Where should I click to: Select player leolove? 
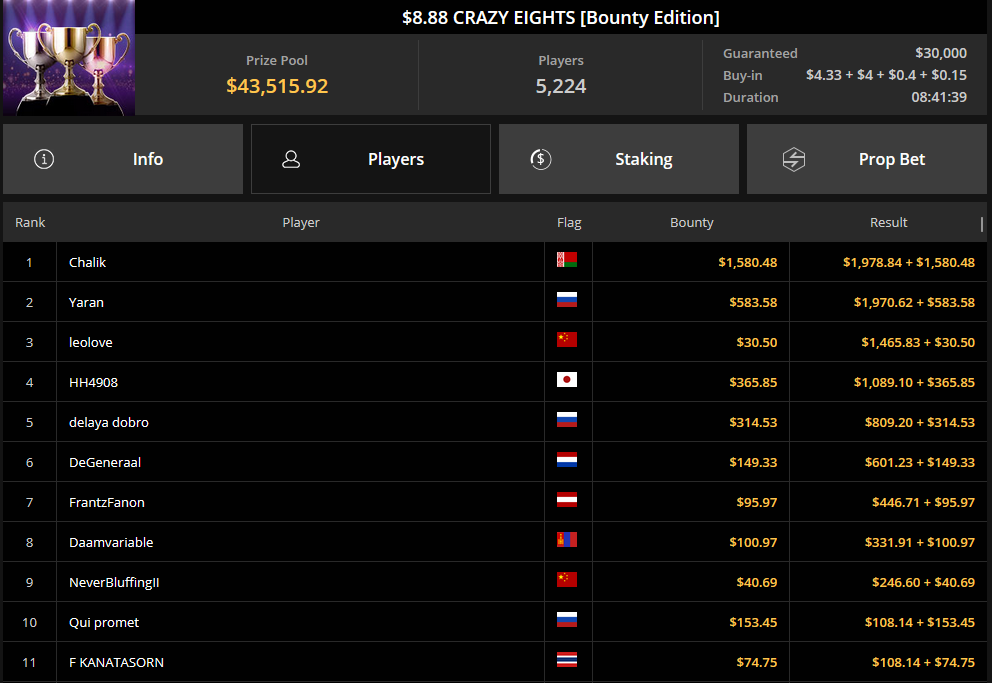90,342
